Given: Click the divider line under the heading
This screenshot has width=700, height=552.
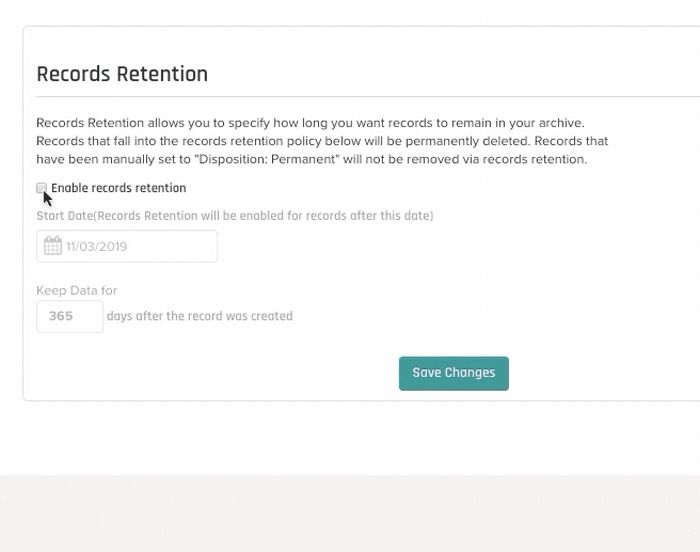Looking at the screenshot, I should pyautogui.click(x=368, y=96).
